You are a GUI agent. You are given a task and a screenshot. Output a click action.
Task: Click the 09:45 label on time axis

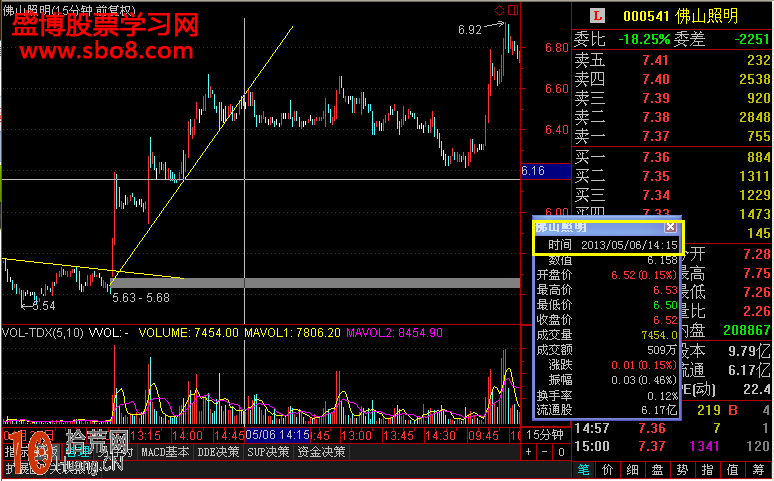pos(483,436)
